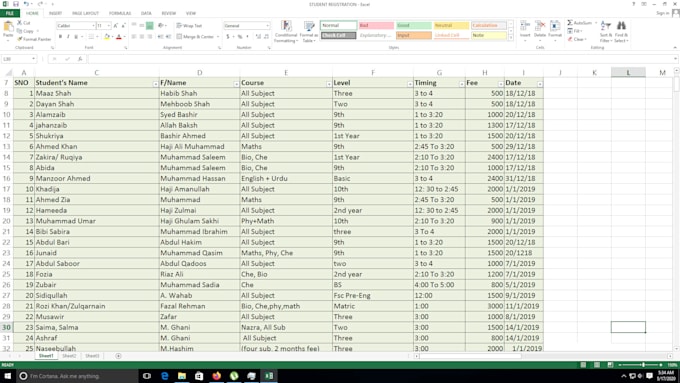Open the Calibri font name dropdown

tap(93, 26)
